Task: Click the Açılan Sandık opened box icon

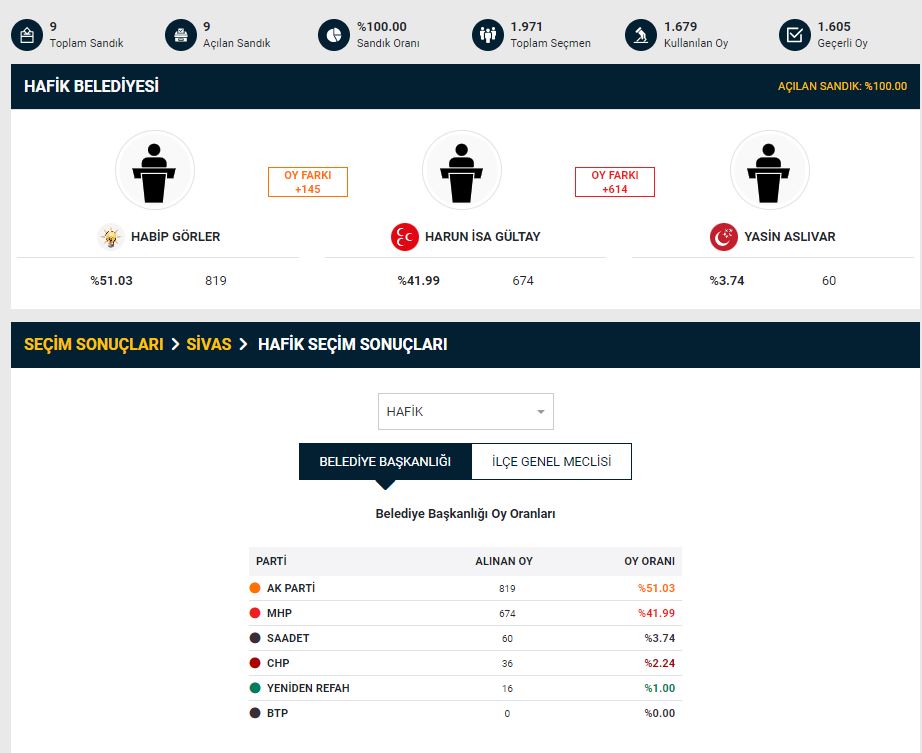Action: click(180, 35)
